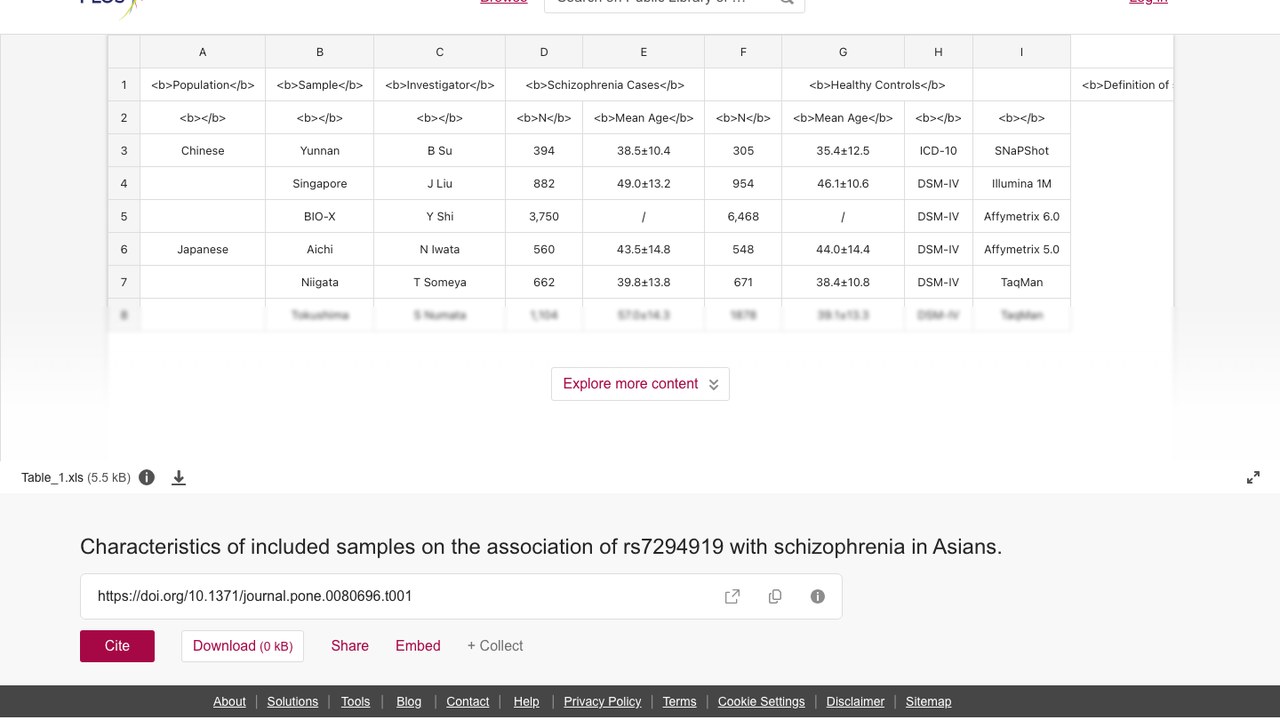Go to the About footer link

(229, 701)
